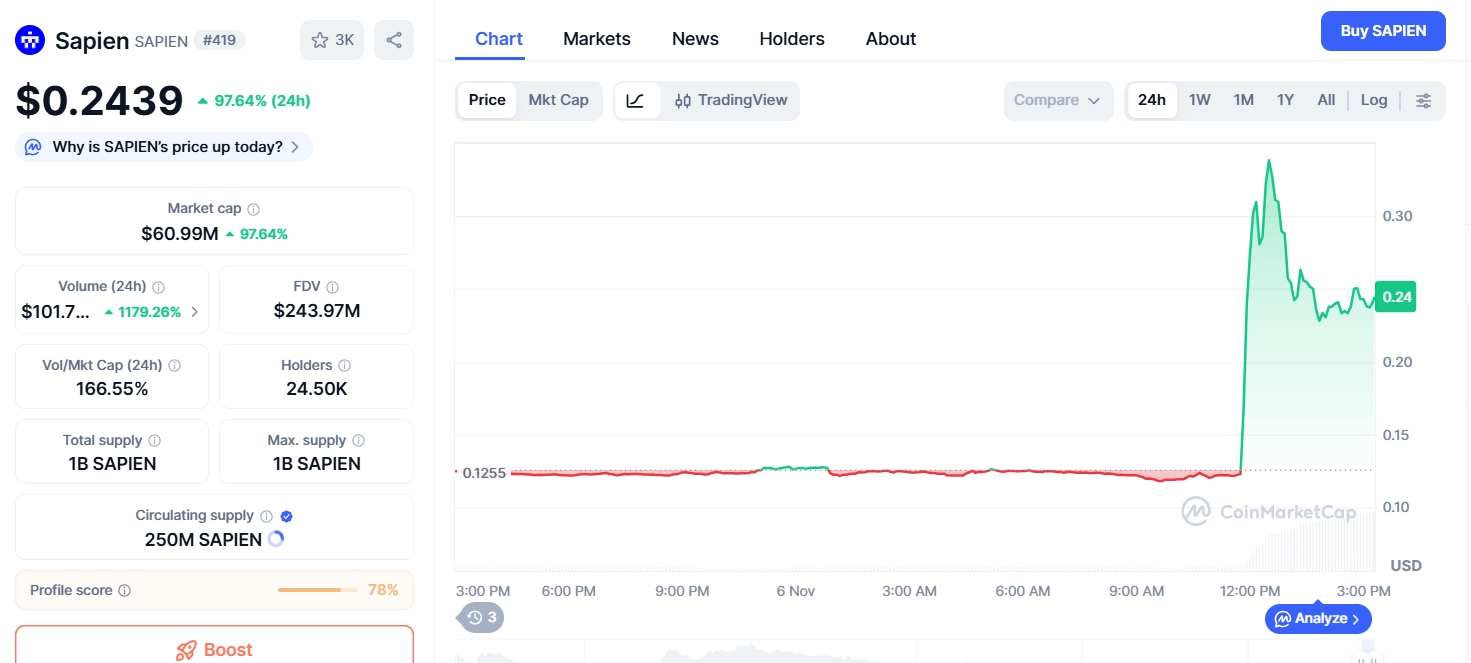Viewport: 1471px width, 663px height.
Task: Click the share icon button
Action: click(394, 40)
